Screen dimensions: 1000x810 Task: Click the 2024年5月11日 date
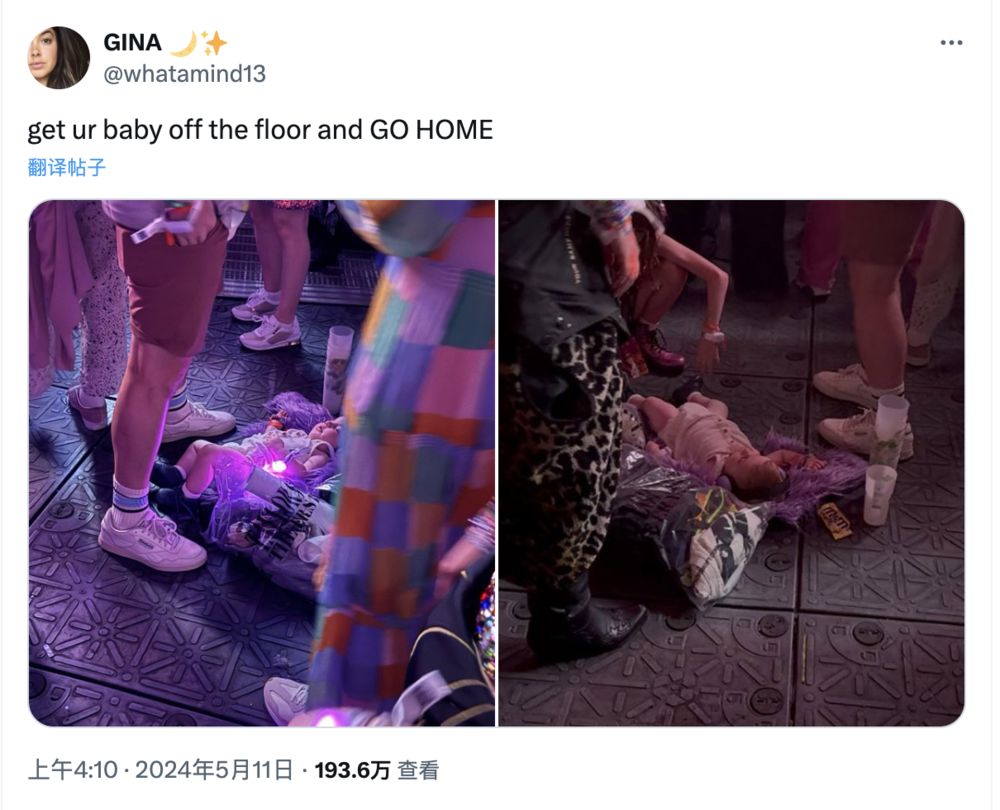click(214, 770)
